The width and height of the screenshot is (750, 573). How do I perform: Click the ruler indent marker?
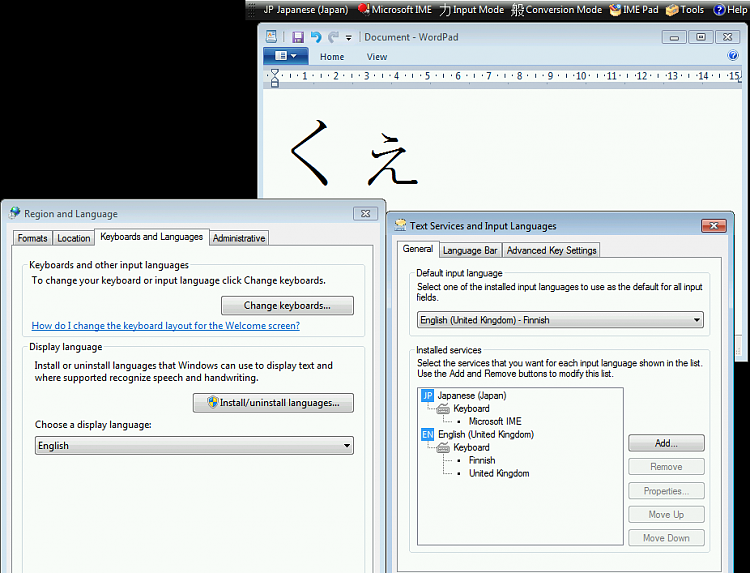[x=275, y=77]
